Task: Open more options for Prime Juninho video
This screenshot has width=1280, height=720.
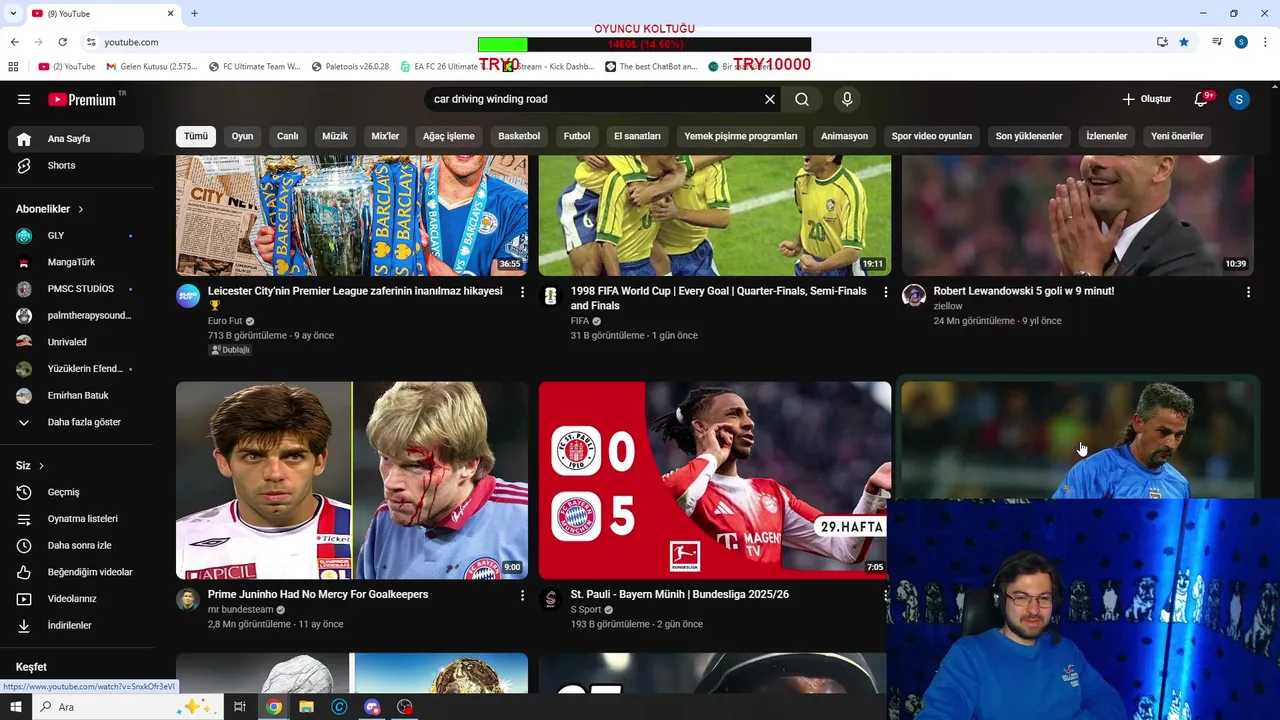Action: coord(522,595)
